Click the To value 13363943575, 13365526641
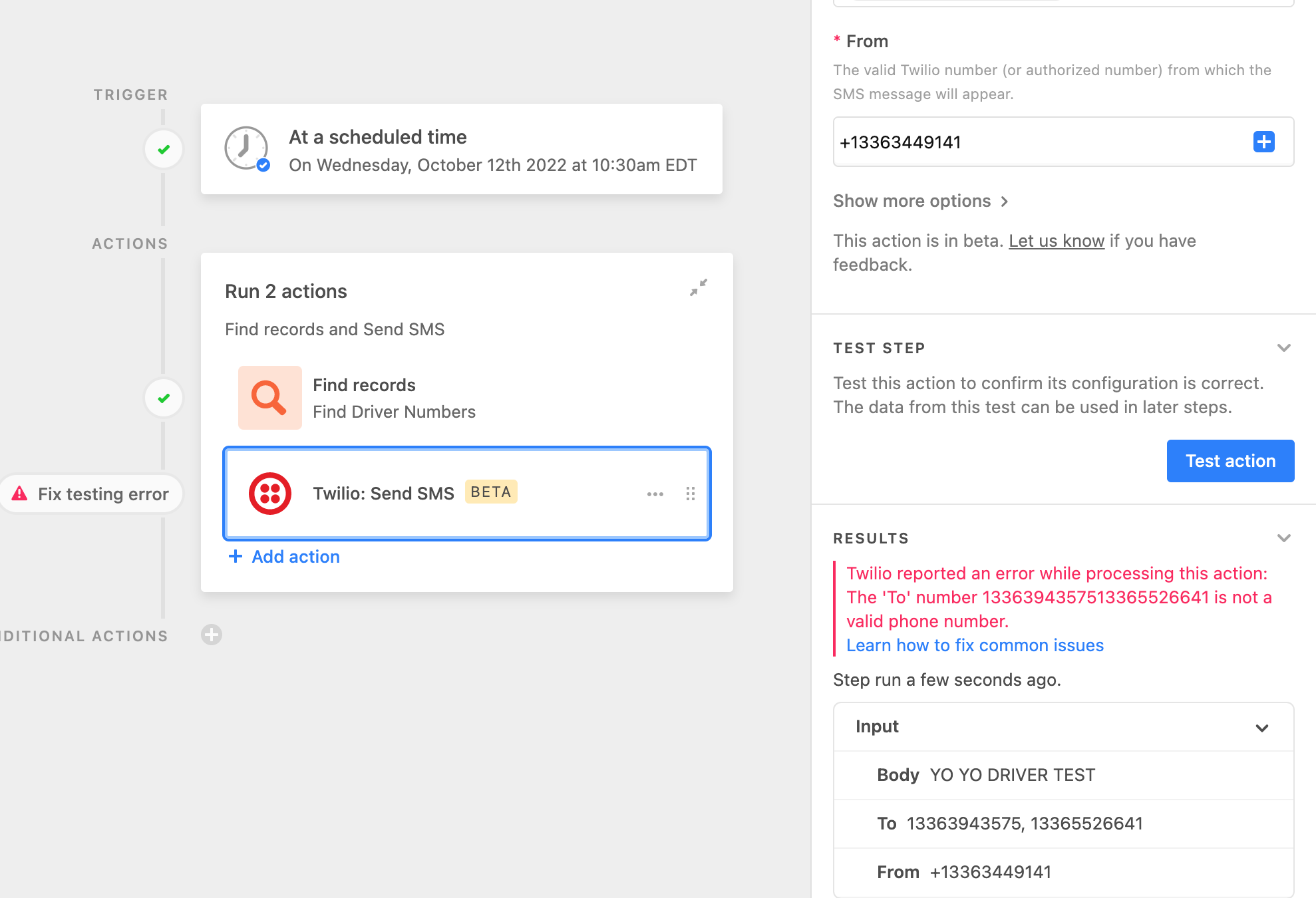1316x898 pixels. click(x=1025, y=823)
